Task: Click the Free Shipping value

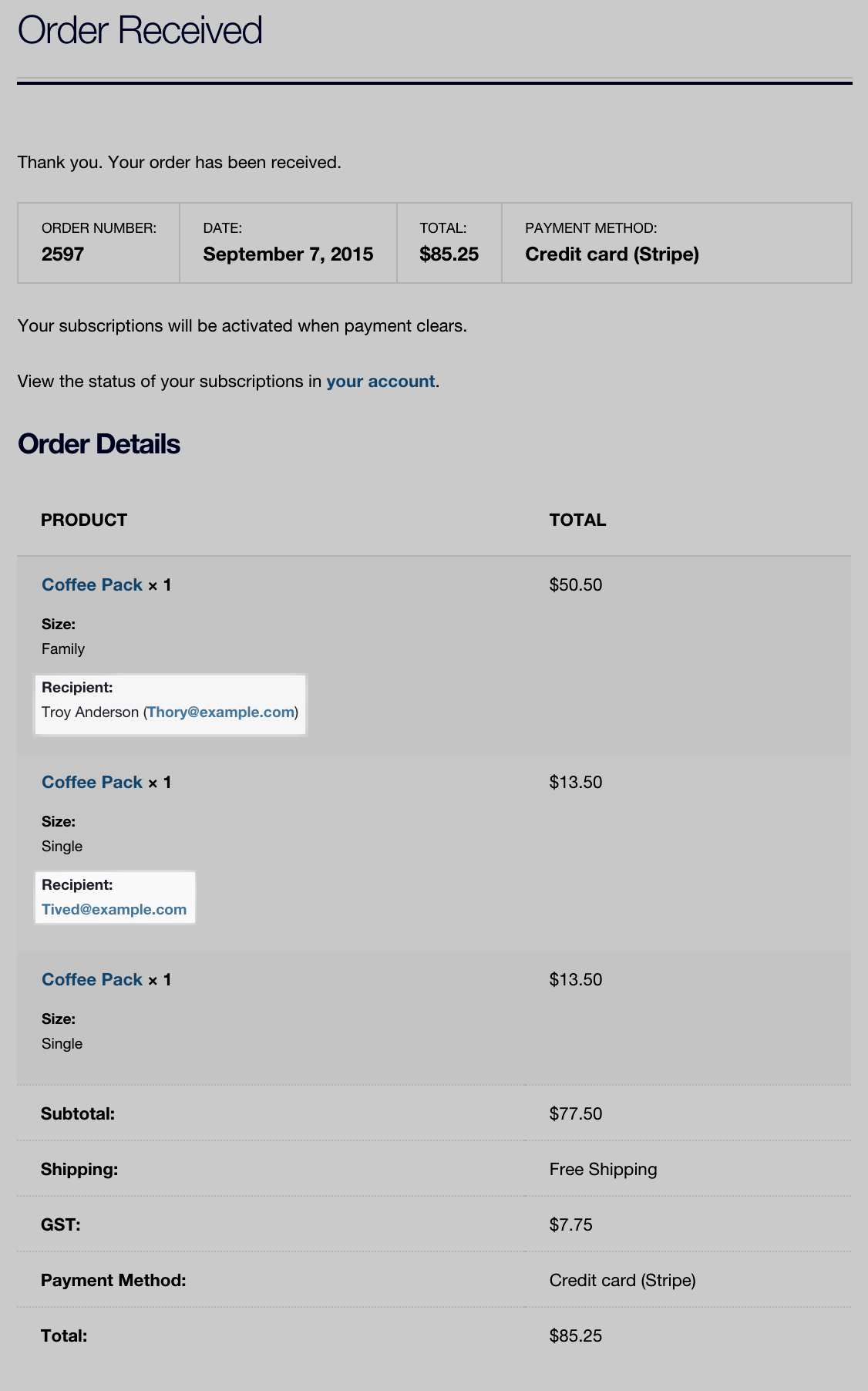Action: click(603, 1170)
